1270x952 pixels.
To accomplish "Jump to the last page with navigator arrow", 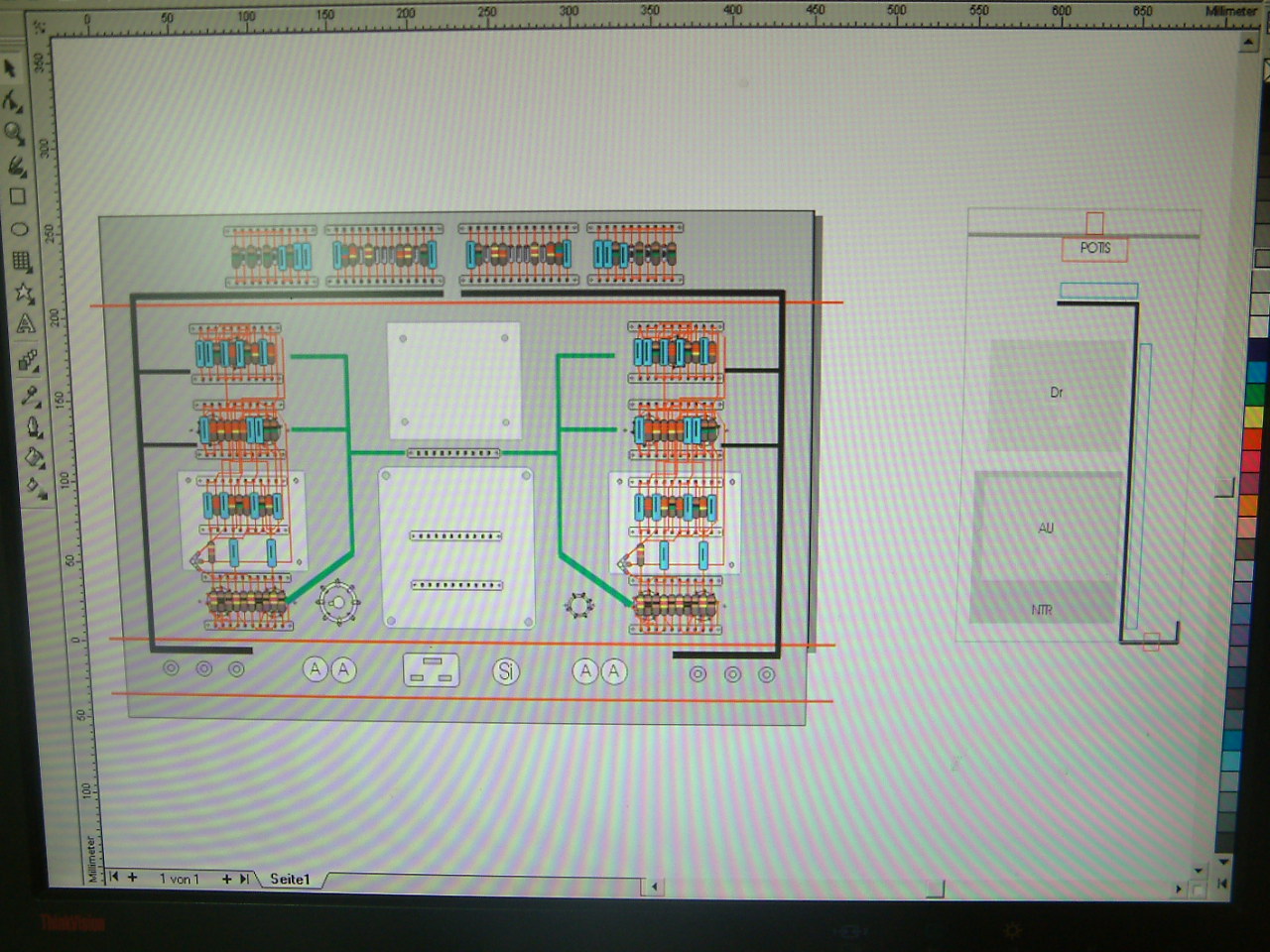I will click(x=244, y=879).
